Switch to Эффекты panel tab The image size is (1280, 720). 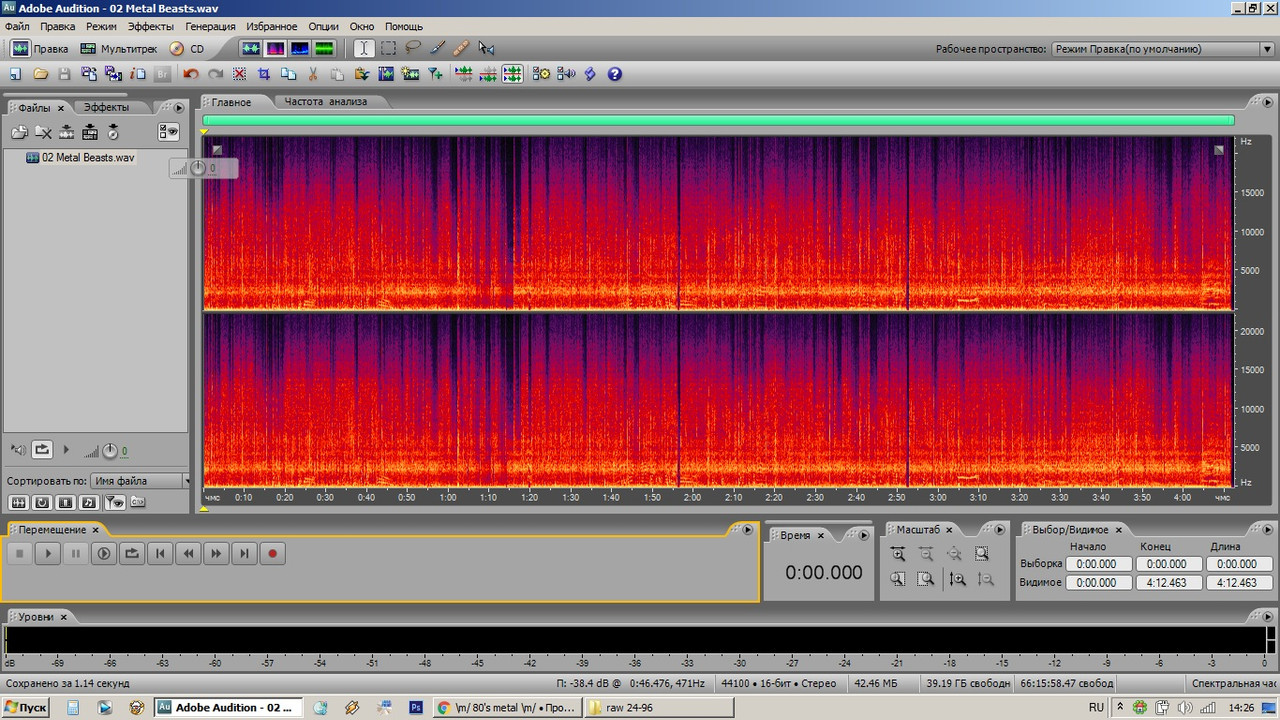click(106, 107)
